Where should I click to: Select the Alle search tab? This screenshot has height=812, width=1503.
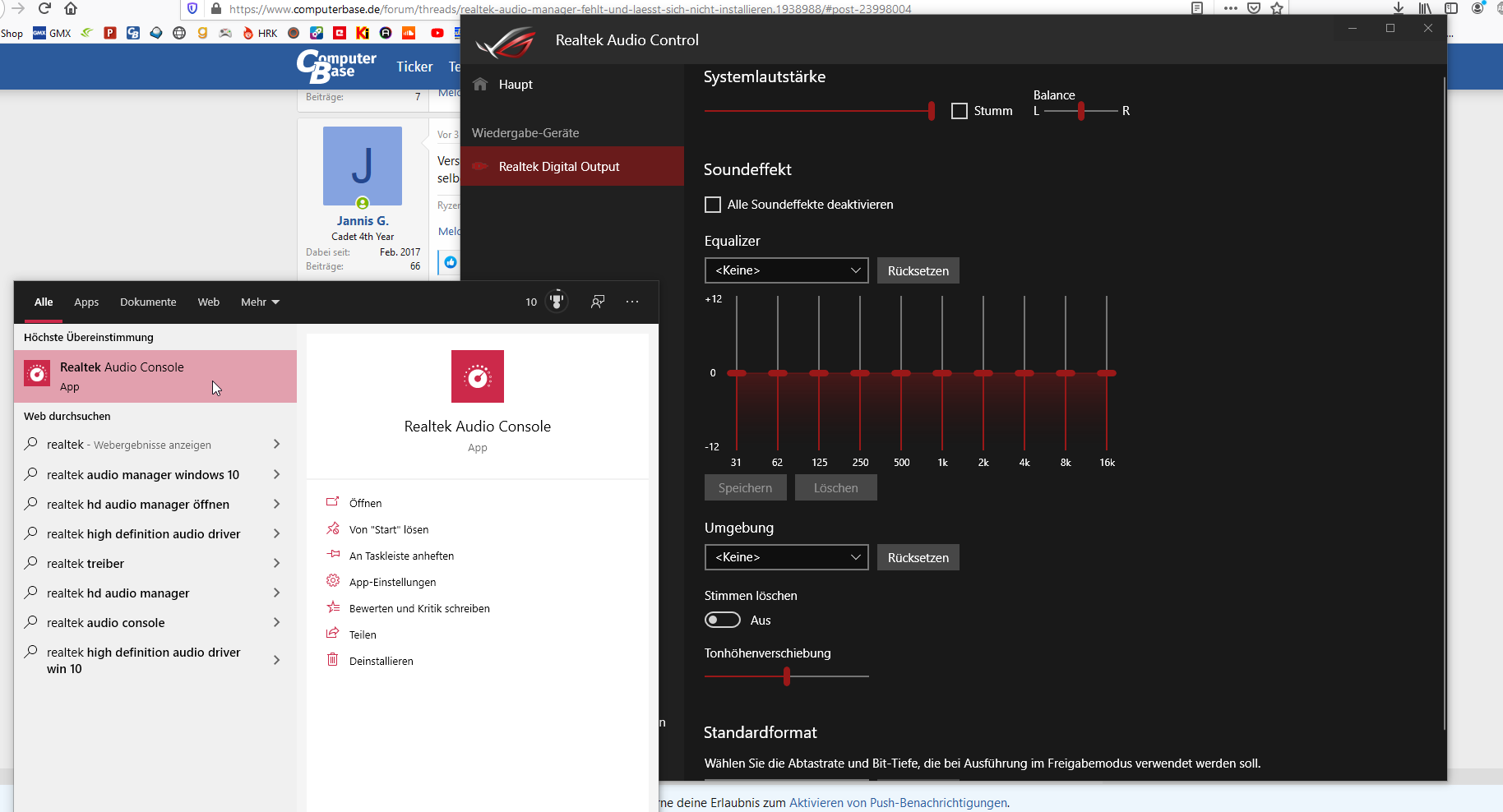[x=44, y=302]
